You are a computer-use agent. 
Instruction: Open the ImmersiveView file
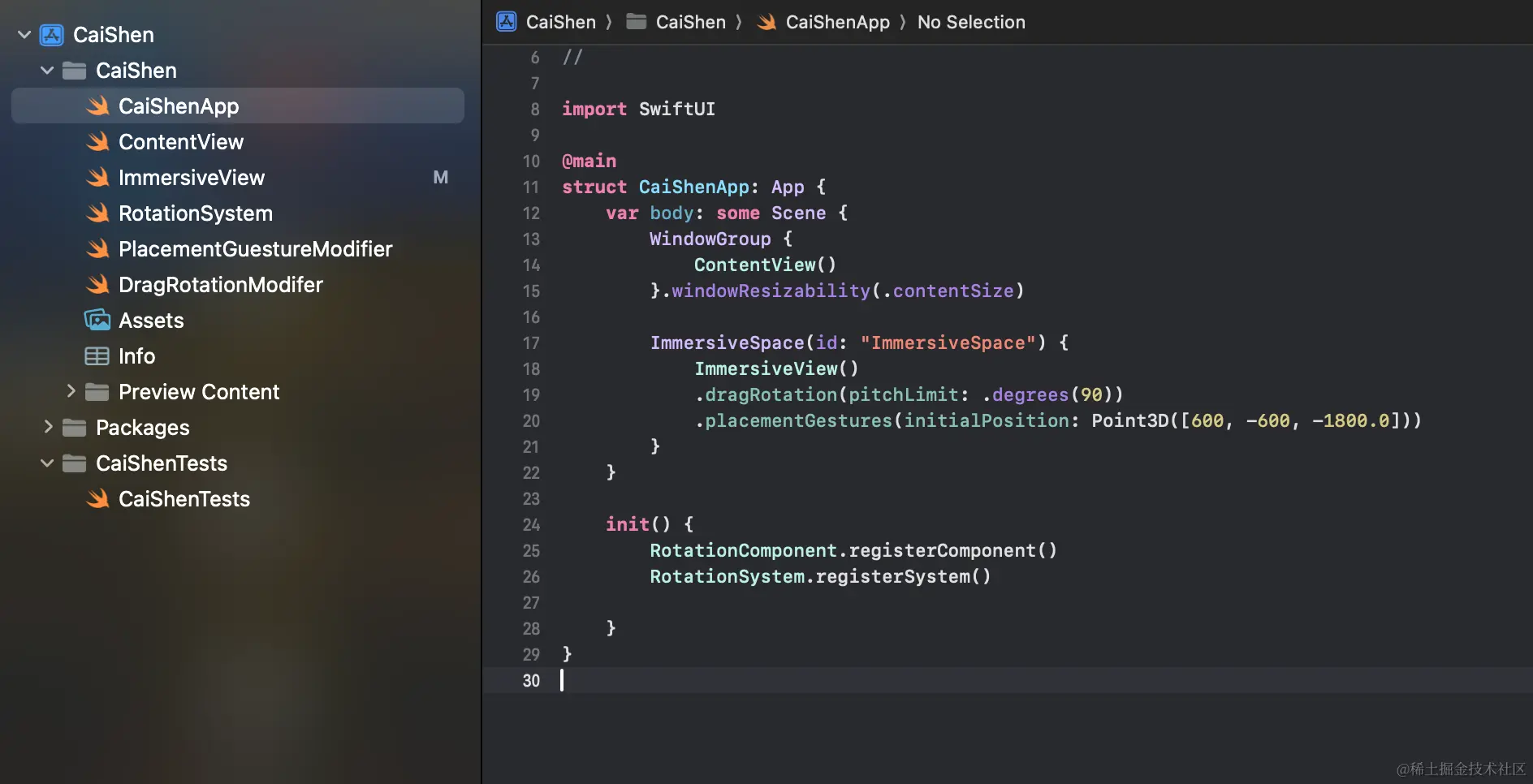tap(238, 178)
